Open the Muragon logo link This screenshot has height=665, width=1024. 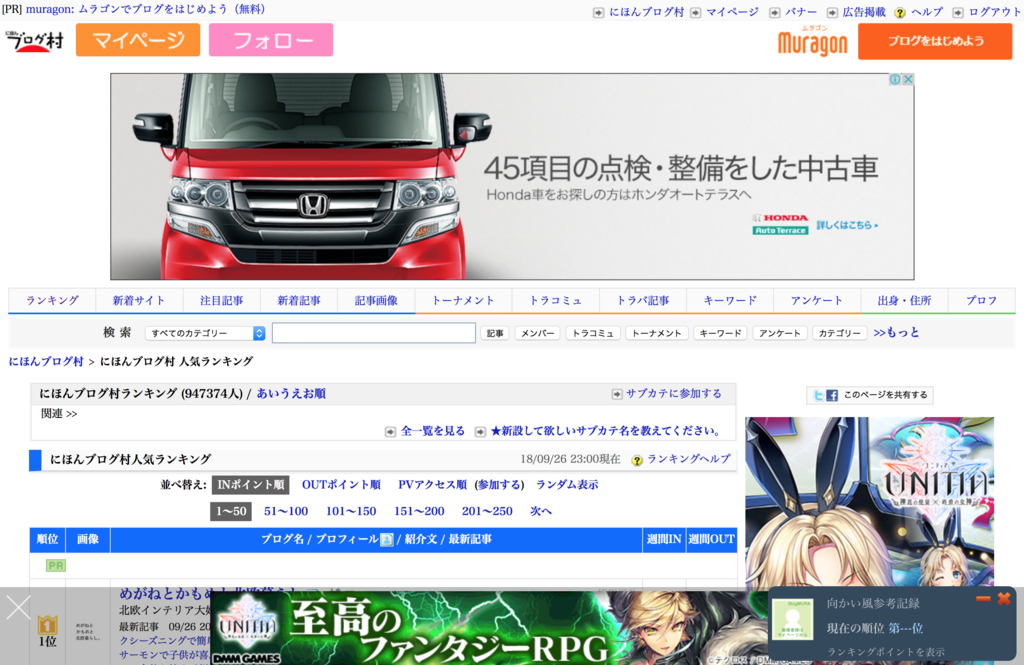coord(812,41)
